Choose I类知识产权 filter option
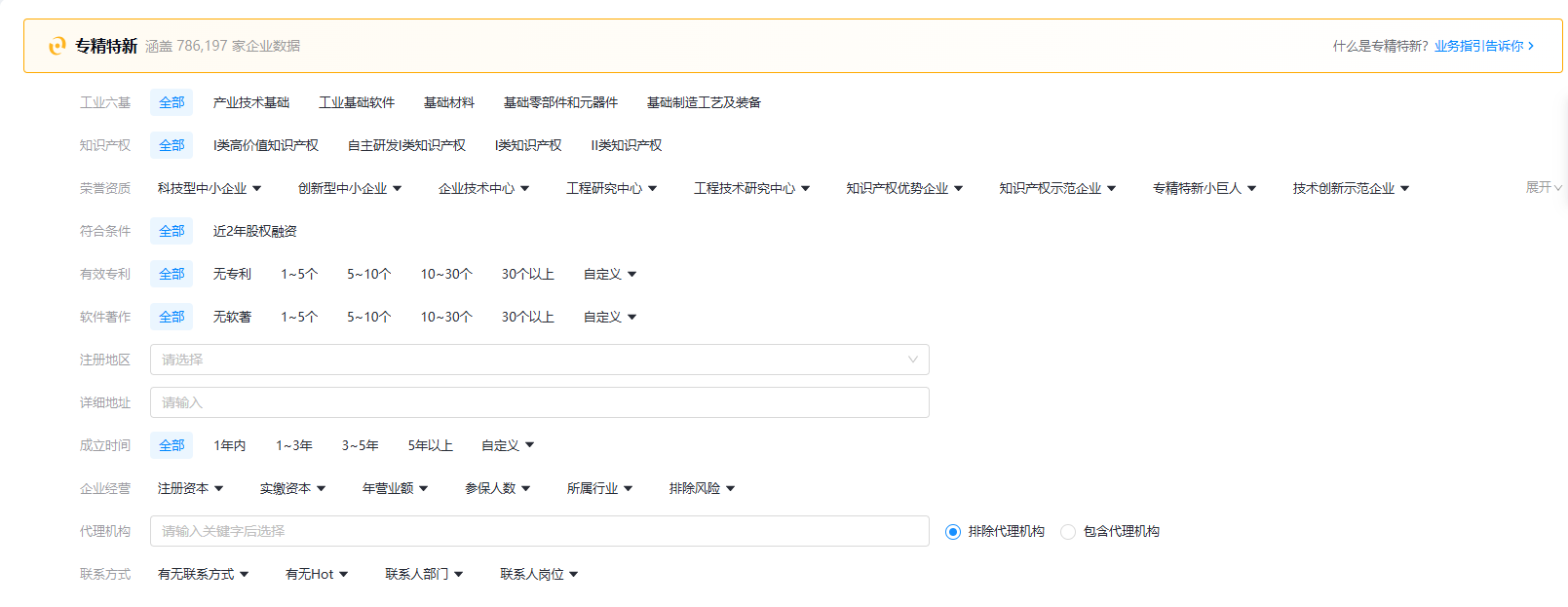Viewport: 1568px width, 607px height. (528, 145)
